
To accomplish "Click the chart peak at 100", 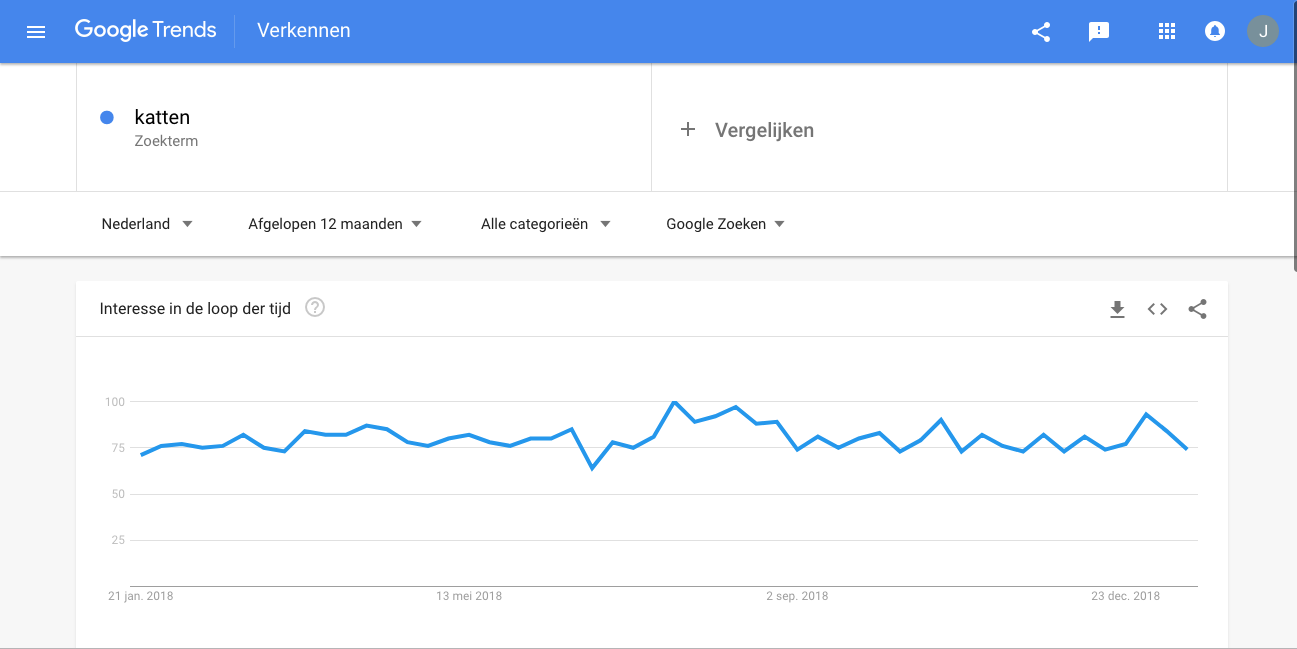I will click(675, 402).
